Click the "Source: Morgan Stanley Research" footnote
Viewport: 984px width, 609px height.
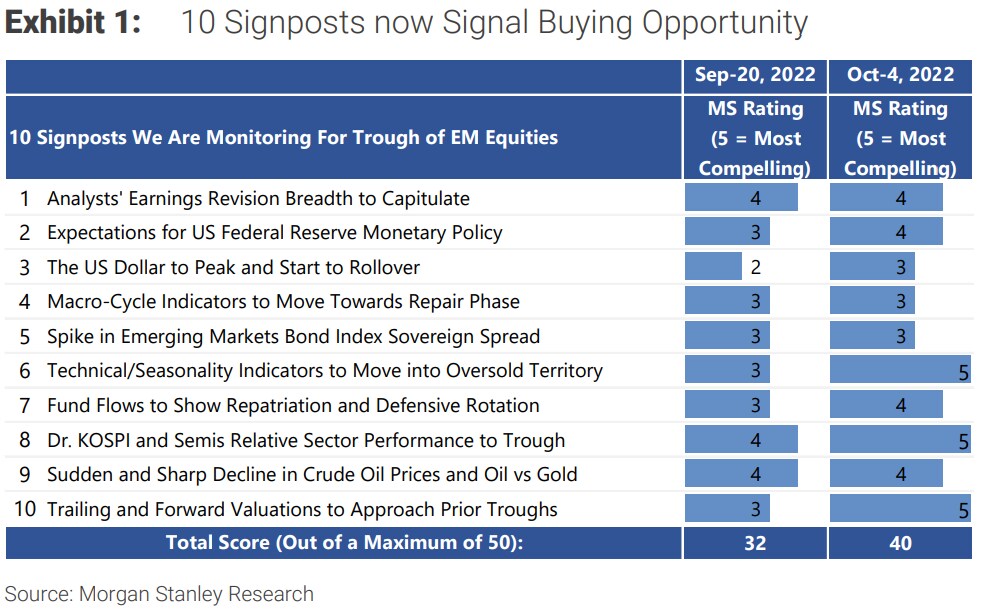pos(160,594)
